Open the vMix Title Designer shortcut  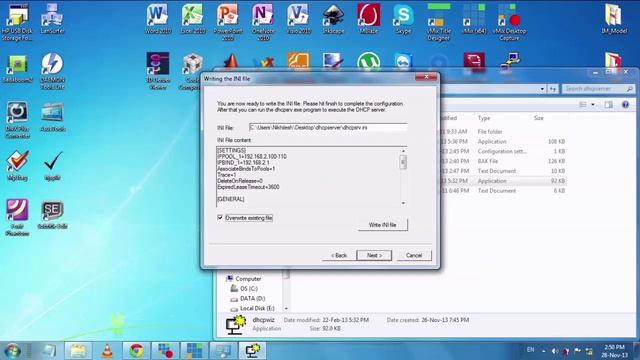point(439,22)
